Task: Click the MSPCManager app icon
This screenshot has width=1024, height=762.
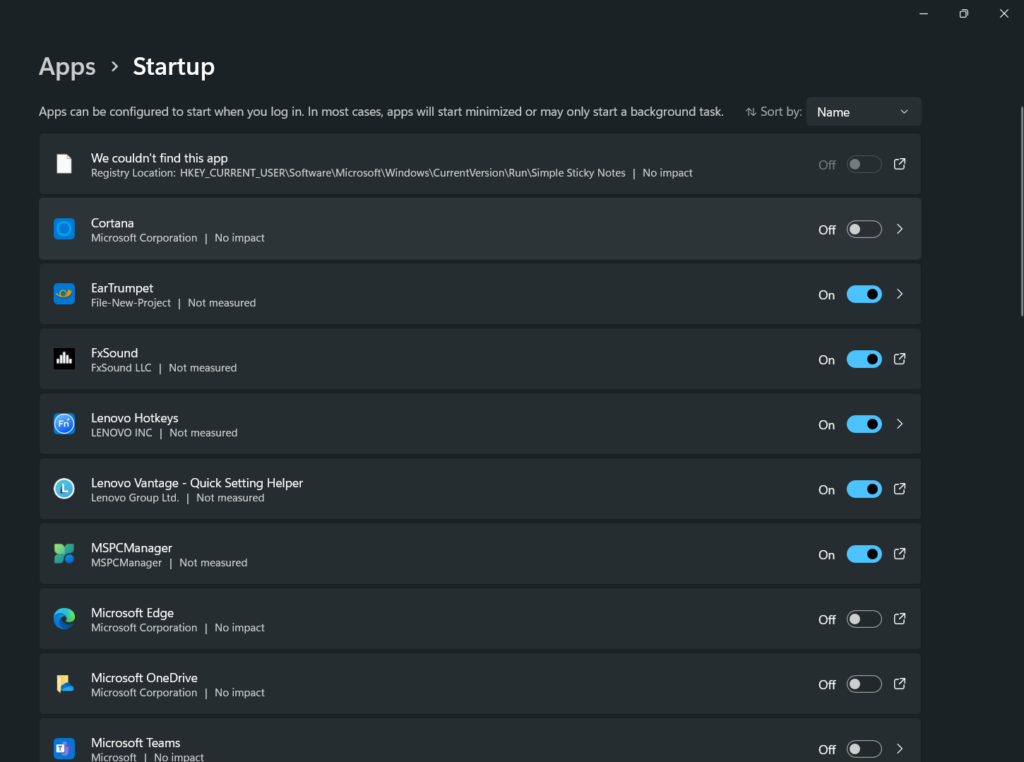Action: (x=64, y=554)
